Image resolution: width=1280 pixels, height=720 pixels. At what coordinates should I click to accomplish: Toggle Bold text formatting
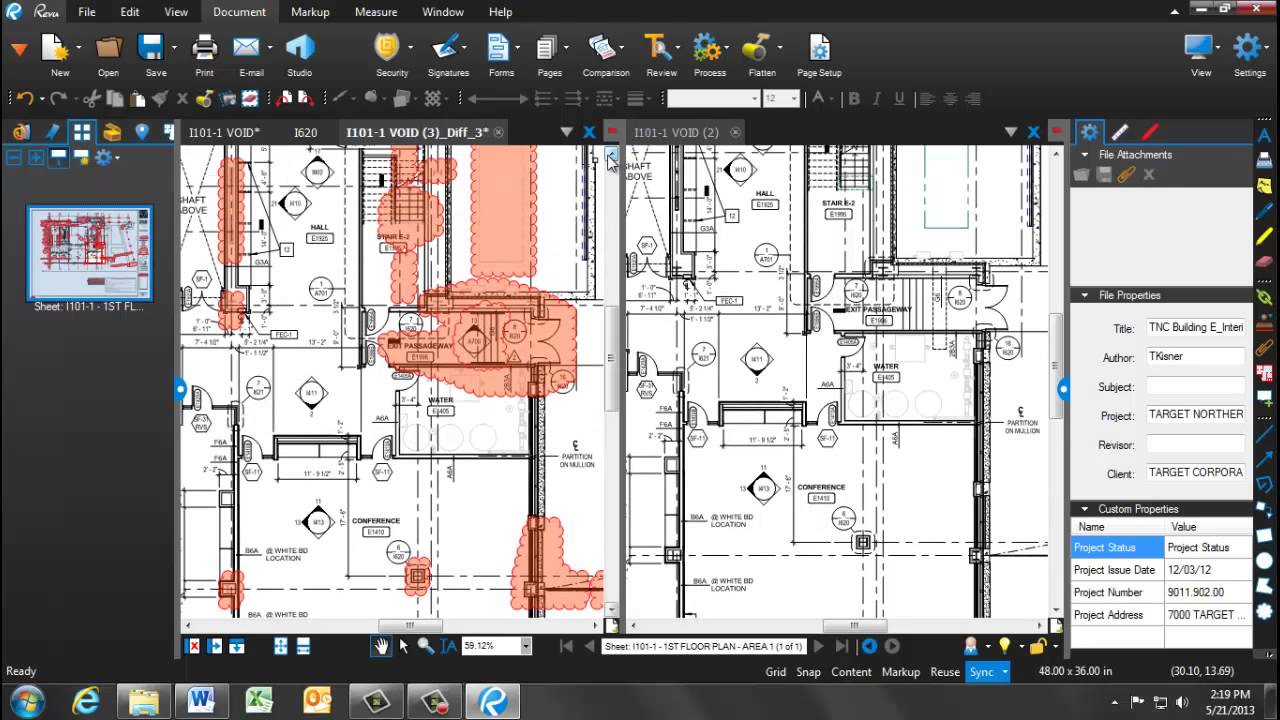[x=853, y=98]
